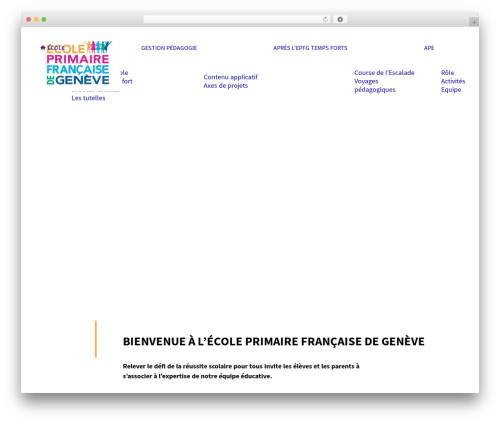Viewport: 500px width, 423px height.
Task: Open the Equipe link under APE
Action: [451, 90]
